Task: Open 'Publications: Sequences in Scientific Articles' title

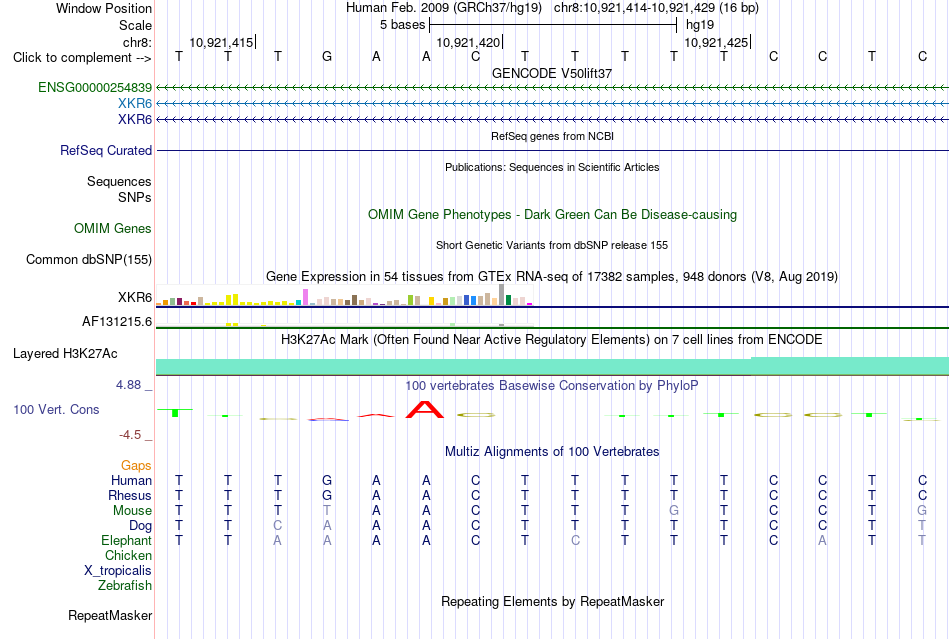Action: [552, 167]
